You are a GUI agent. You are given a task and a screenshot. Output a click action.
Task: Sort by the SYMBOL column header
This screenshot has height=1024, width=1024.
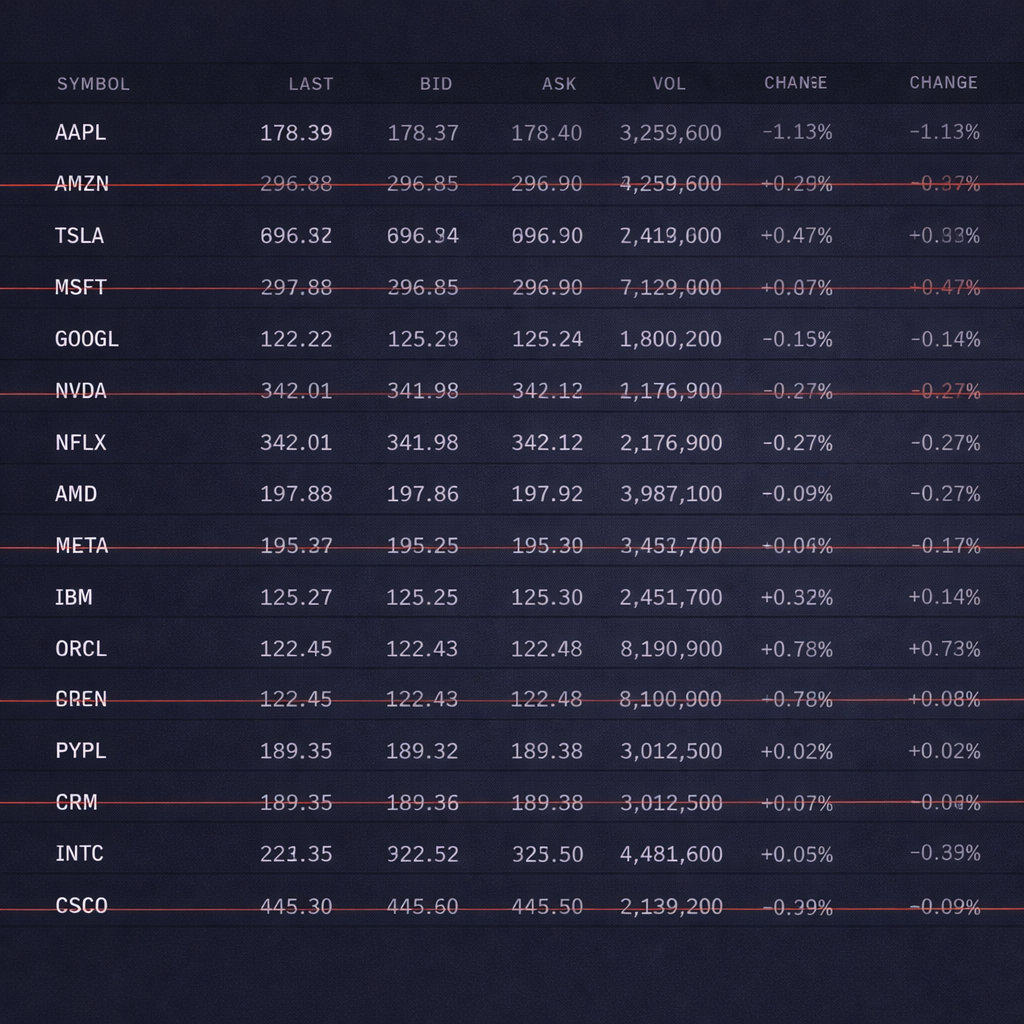(93, 84)
